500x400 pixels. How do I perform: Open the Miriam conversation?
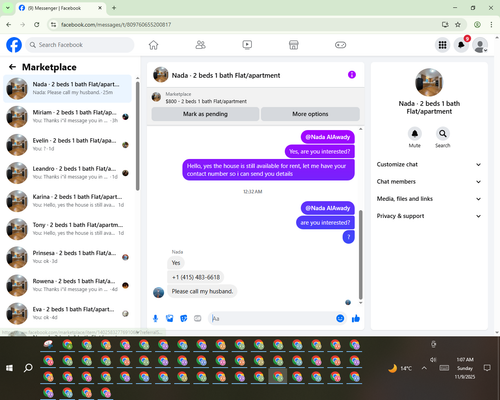(67, 117)
